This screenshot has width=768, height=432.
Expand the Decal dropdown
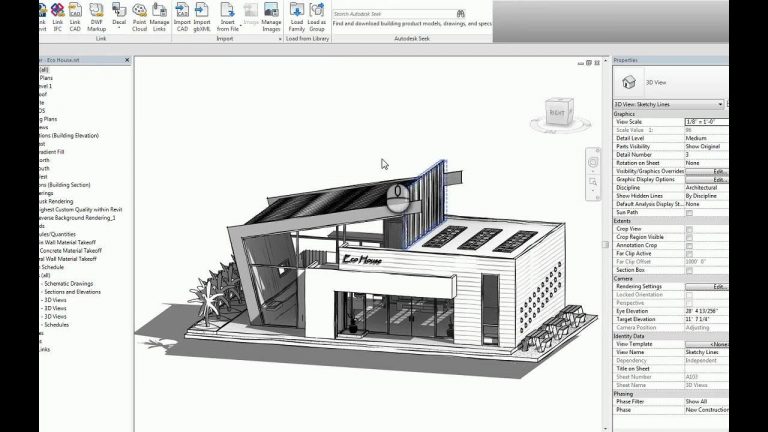pos(119,18)
